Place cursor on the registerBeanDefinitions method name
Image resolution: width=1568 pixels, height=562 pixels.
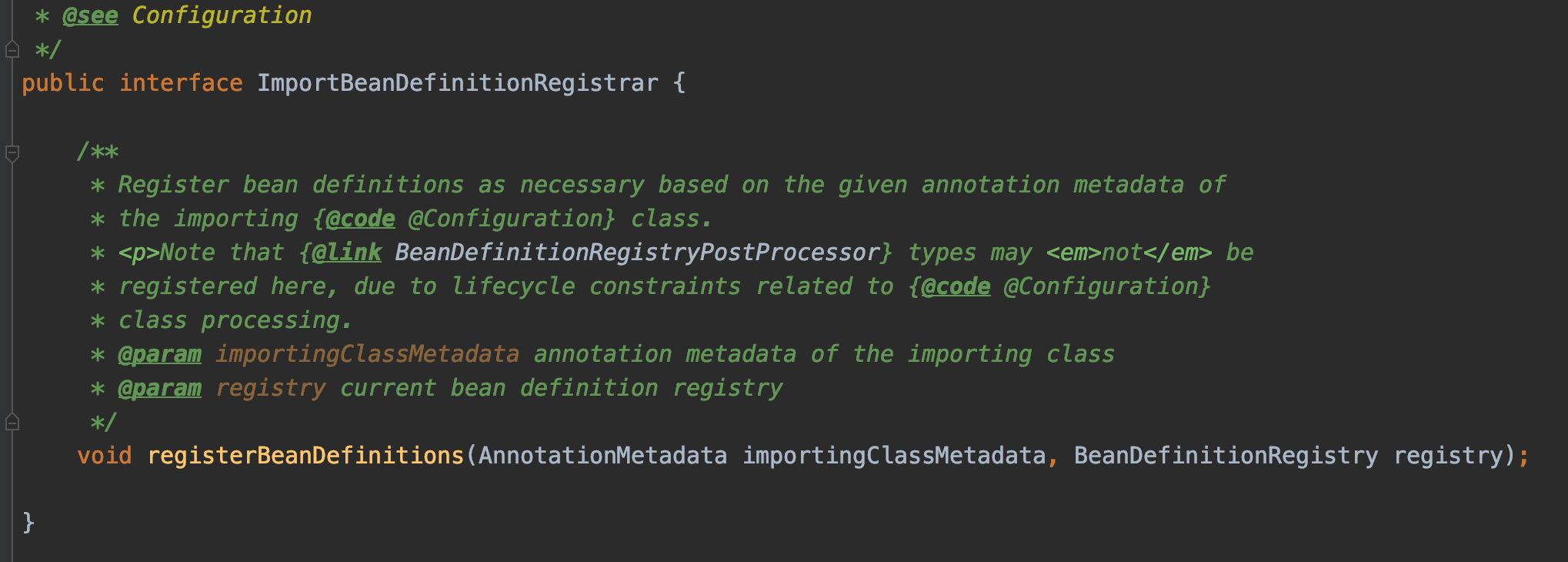305,456
